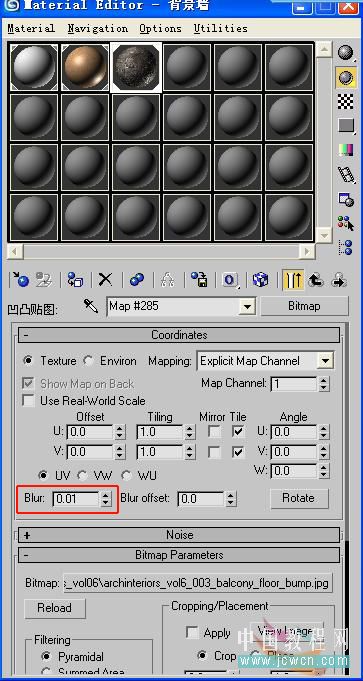Screen dimensions: 363x681
Task: Pick material with eyedropper icon
Action: 91,307
